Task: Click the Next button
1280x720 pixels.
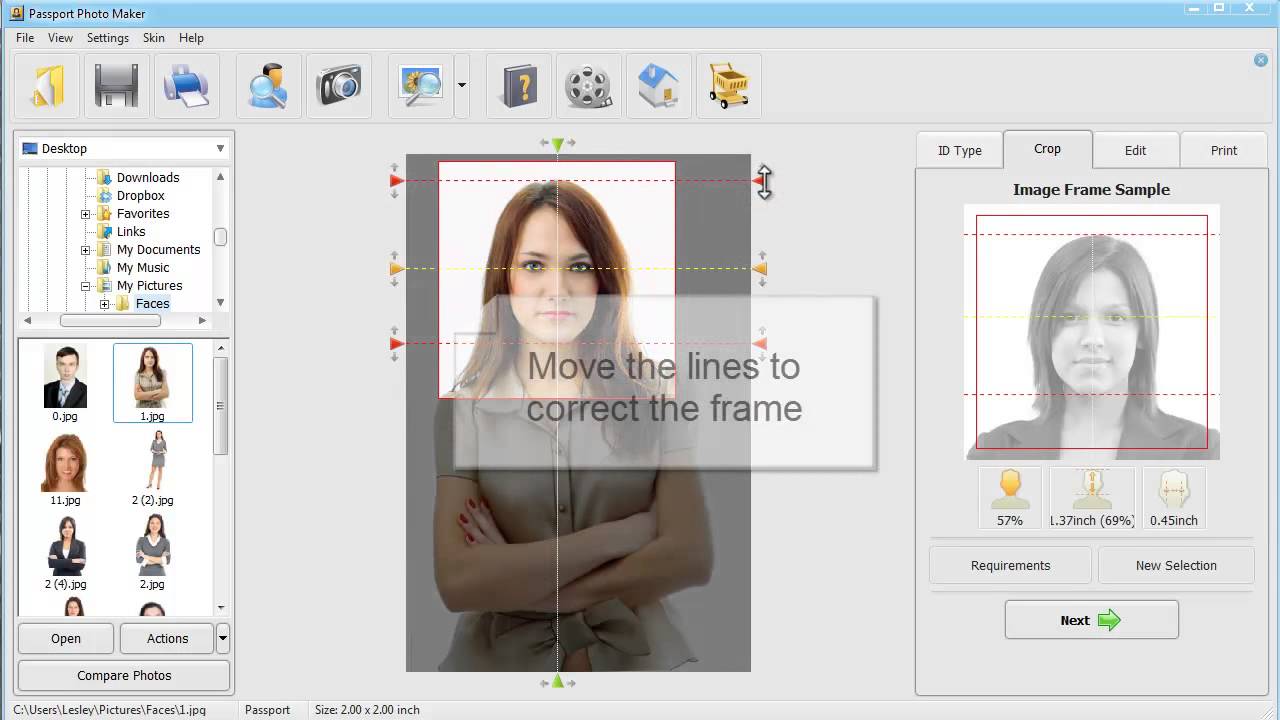Action: [1091, 620]
